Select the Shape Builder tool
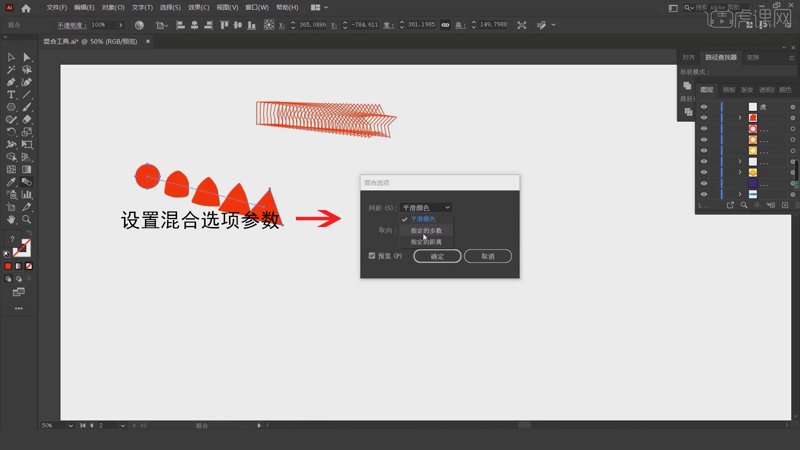 point(11,157)
